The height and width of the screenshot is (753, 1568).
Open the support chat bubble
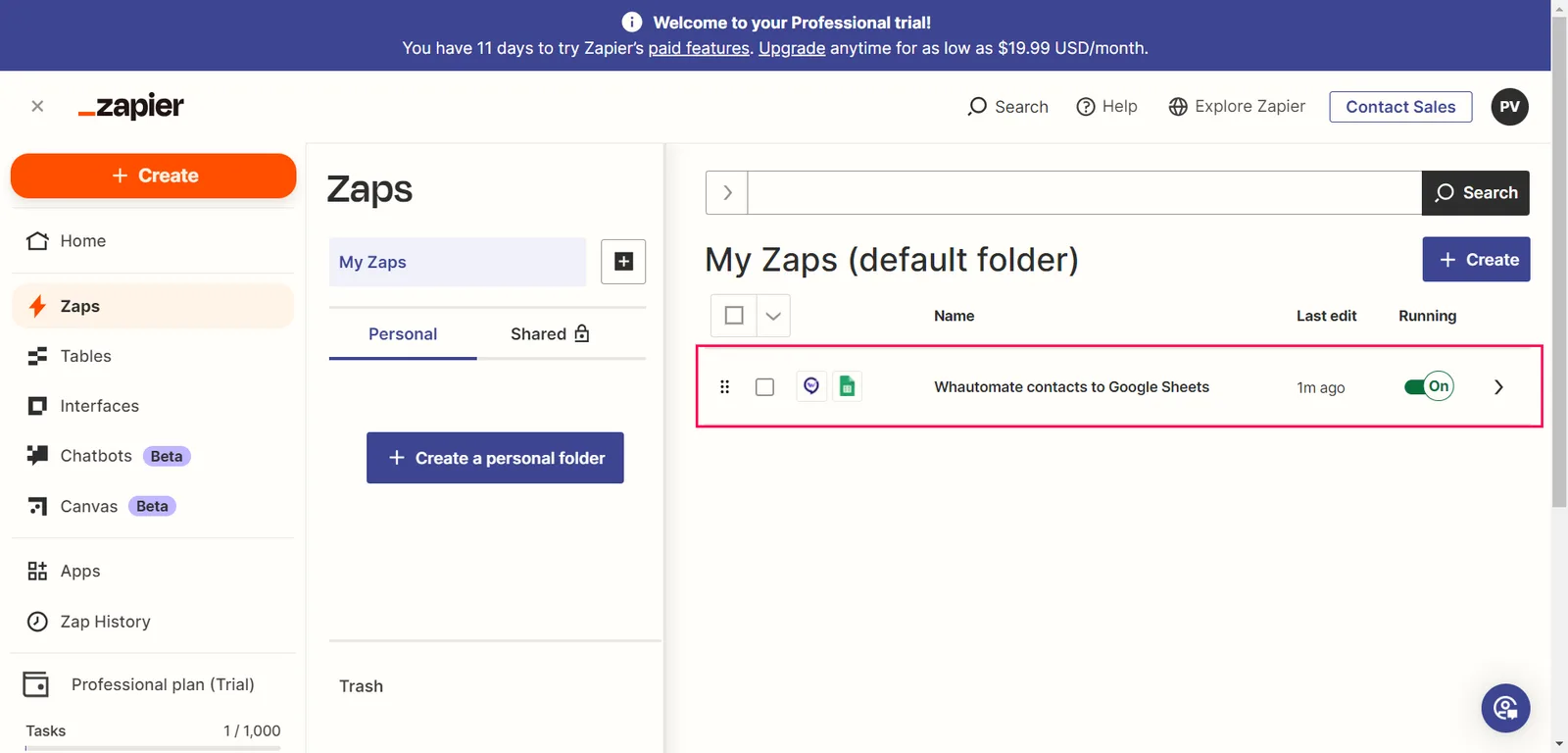click(1505, 708)
